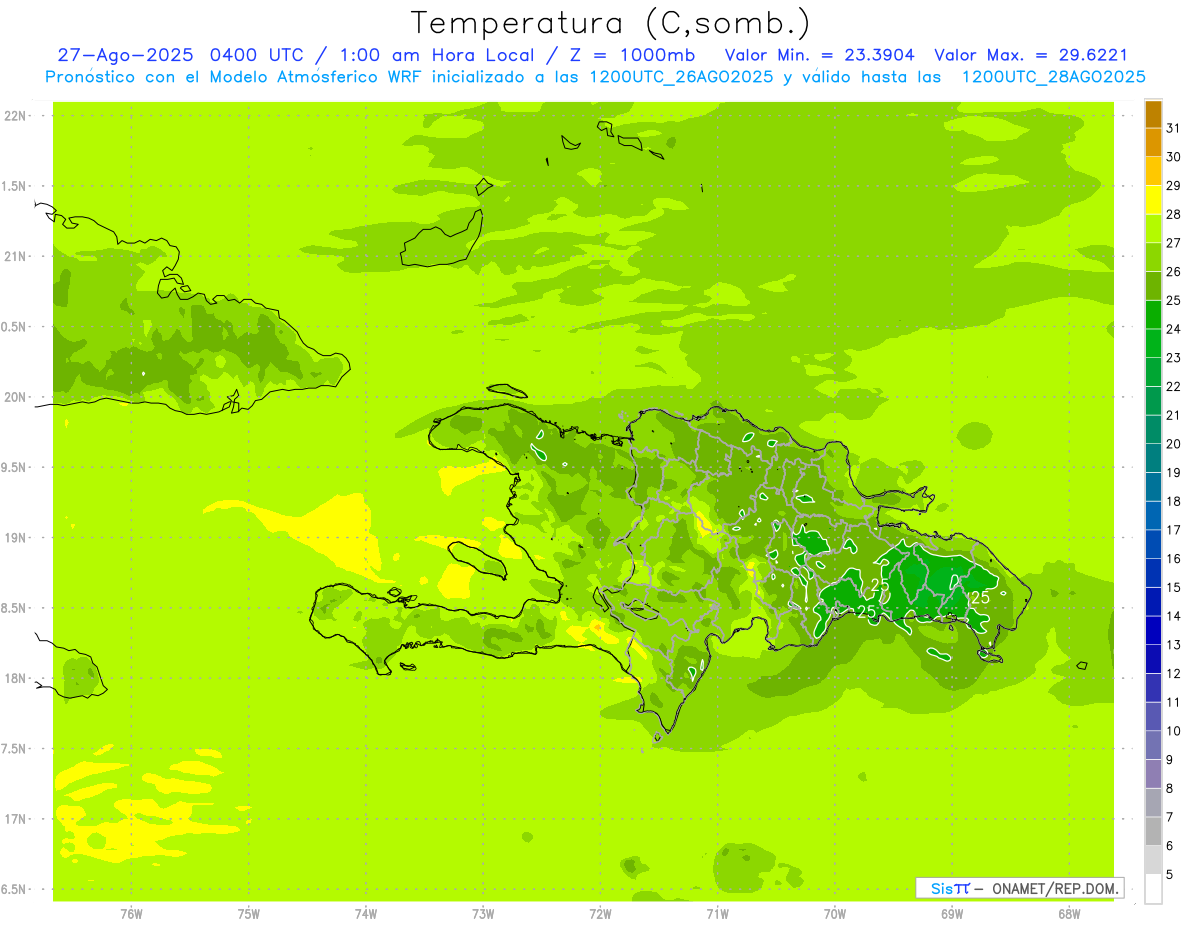This screenshot has height=927, width=1200.
Task: Click the '20N' latitude axis label
Action: pyautogui.click(x=14, y=397)
